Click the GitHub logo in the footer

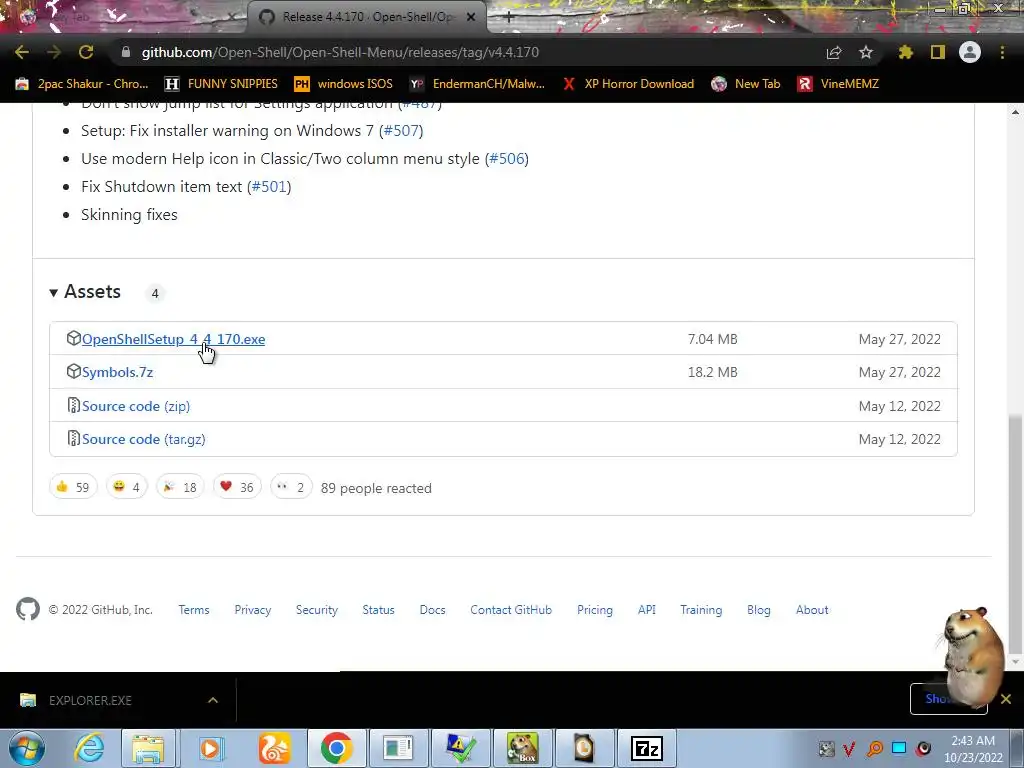point(27,609)
